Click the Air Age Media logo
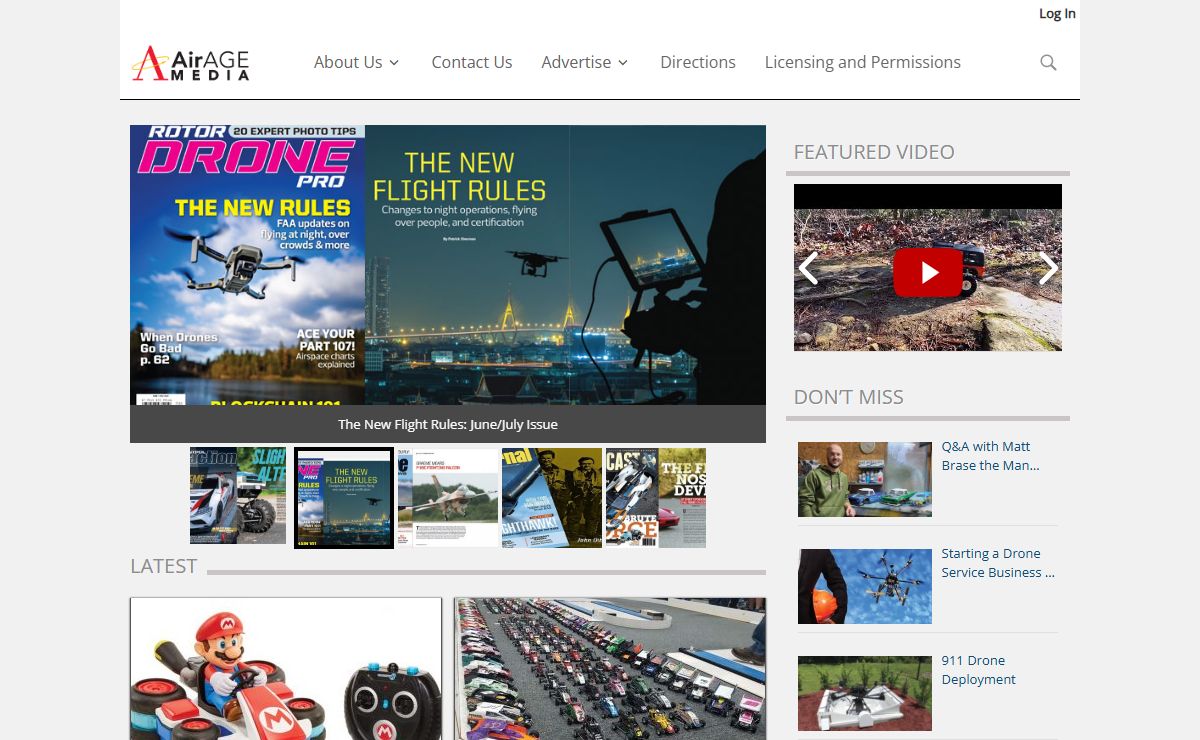Viewport: 1200px width, 740px height. pos(190,63)
